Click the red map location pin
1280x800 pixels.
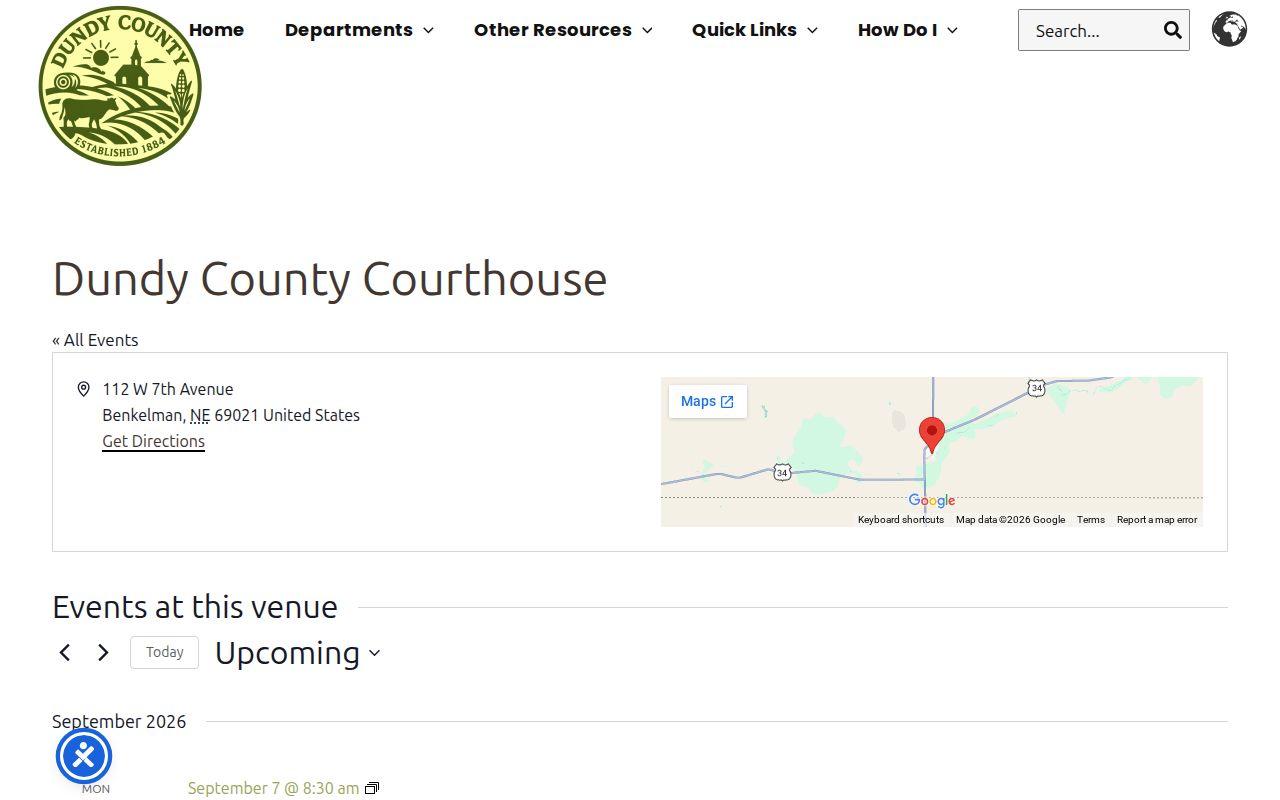pos(932,435)
